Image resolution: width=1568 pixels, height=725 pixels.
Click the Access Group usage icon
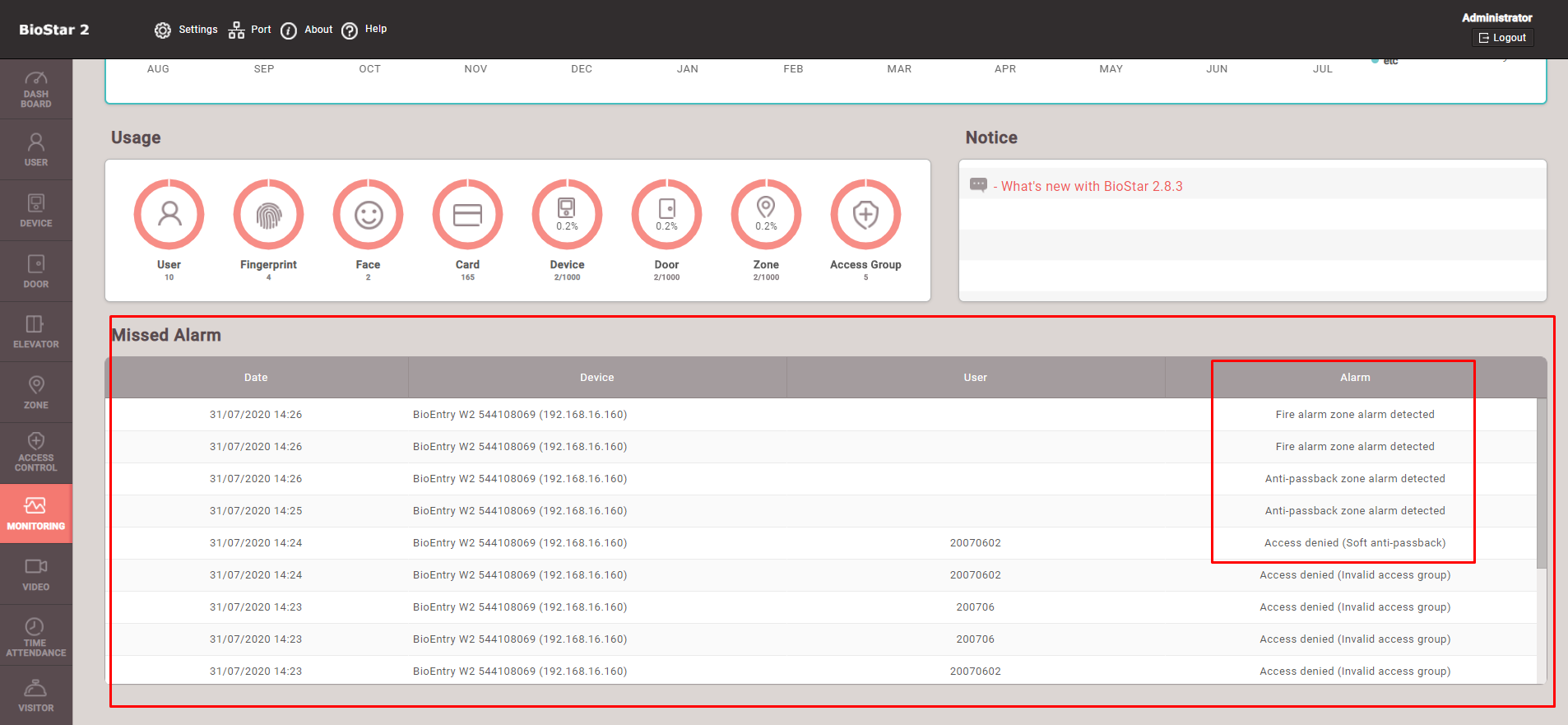(865, 215)
